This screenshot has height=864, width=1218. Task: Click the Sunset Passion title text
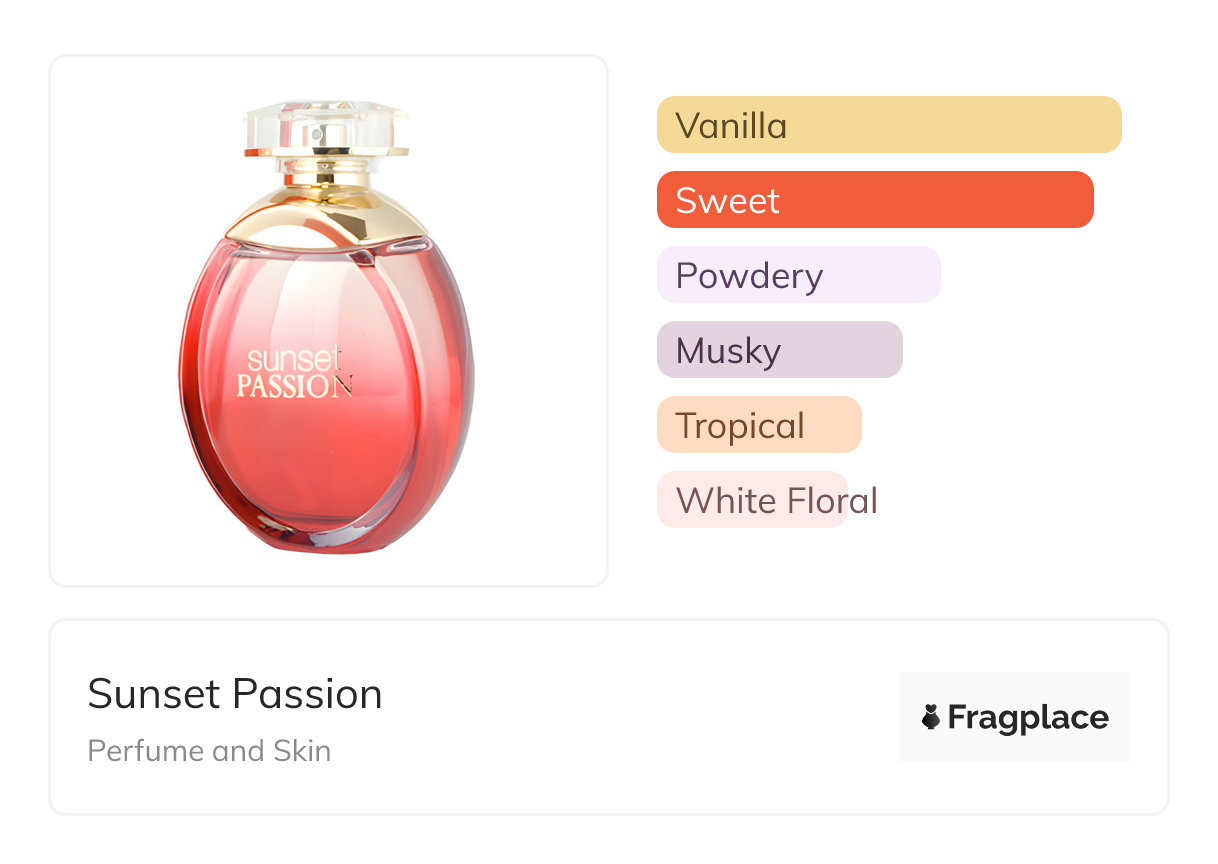[x=235, y=694]
